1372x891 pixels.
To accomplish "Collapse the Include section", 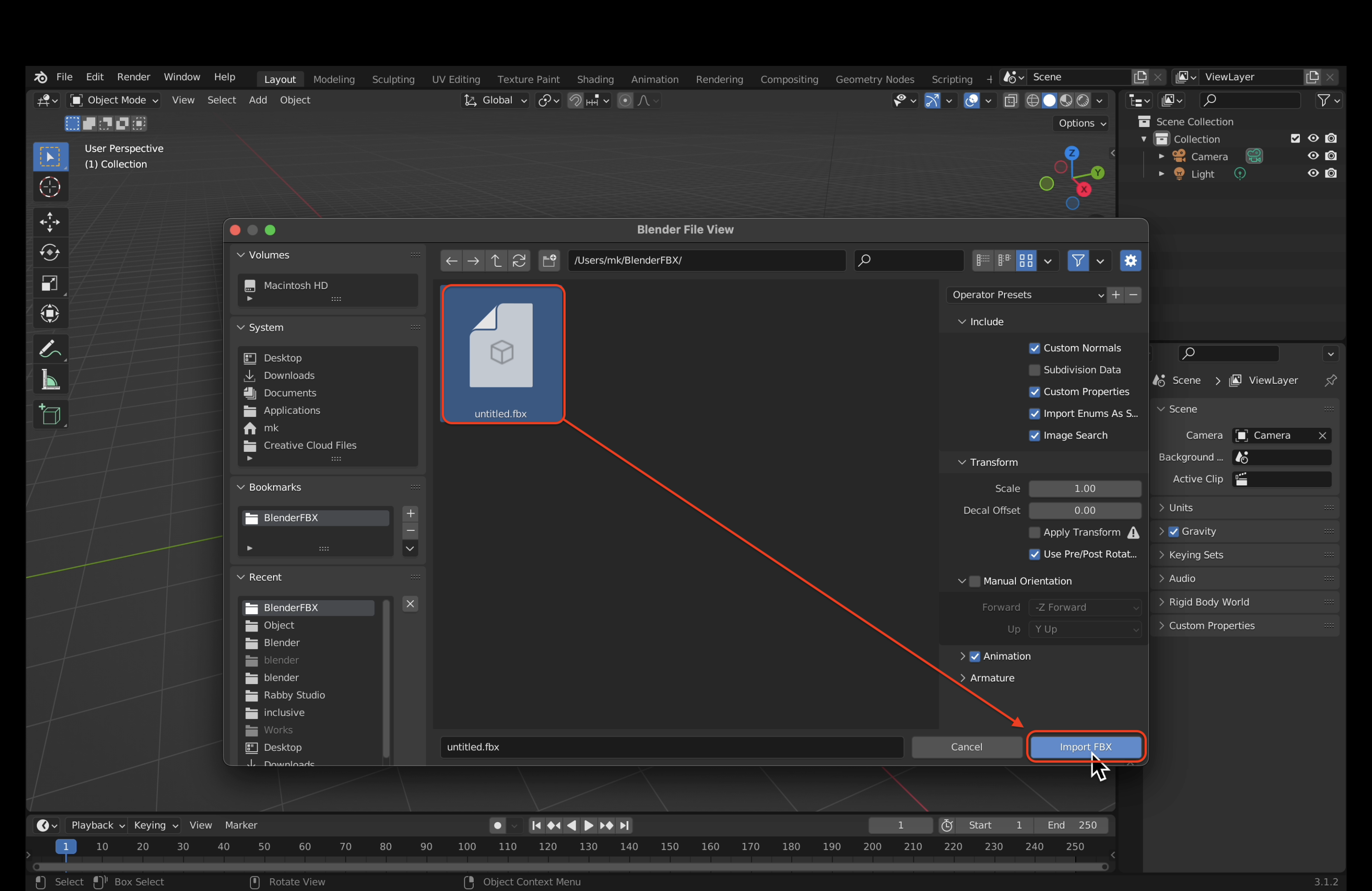I will (961, 322).
